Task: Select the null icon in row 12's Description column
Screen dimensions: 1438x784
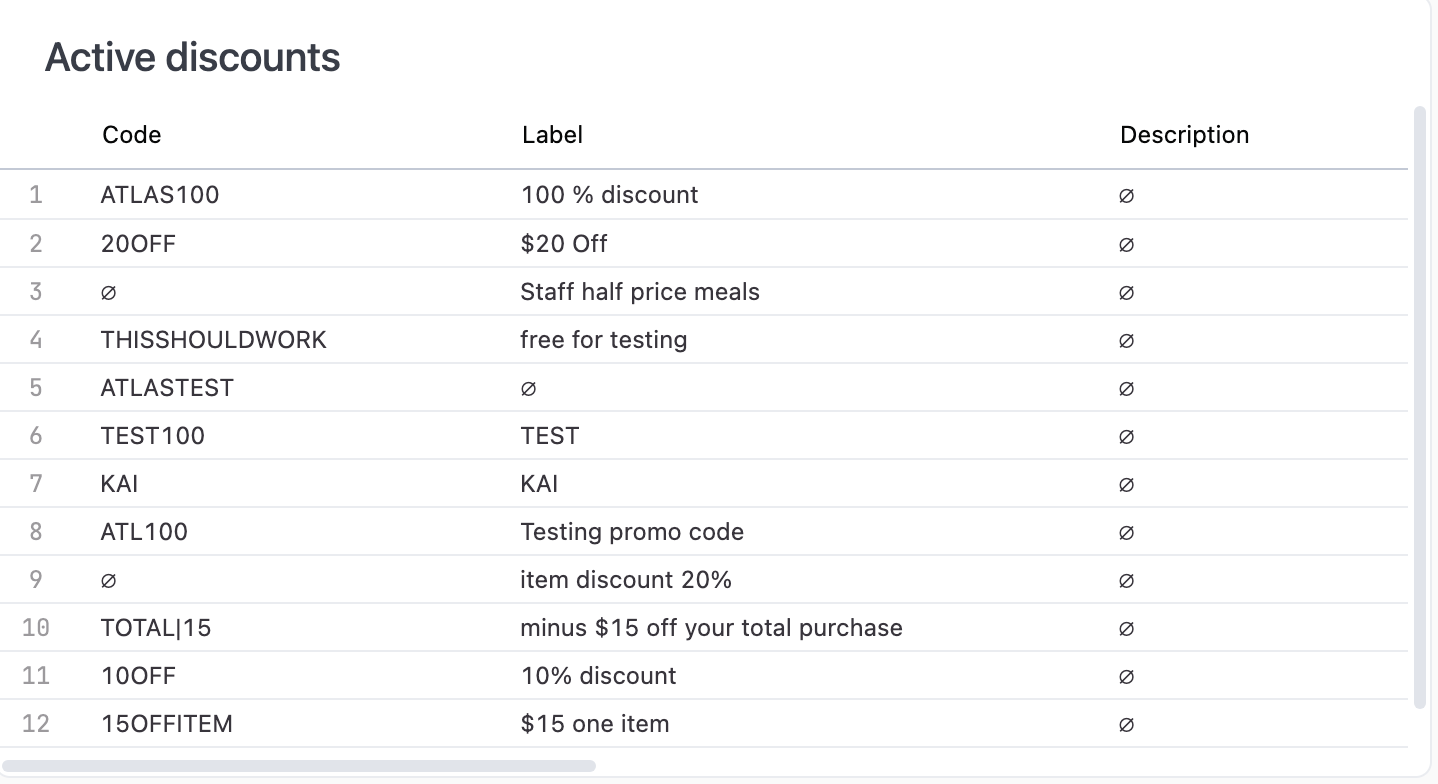Action: (1126, 724)
